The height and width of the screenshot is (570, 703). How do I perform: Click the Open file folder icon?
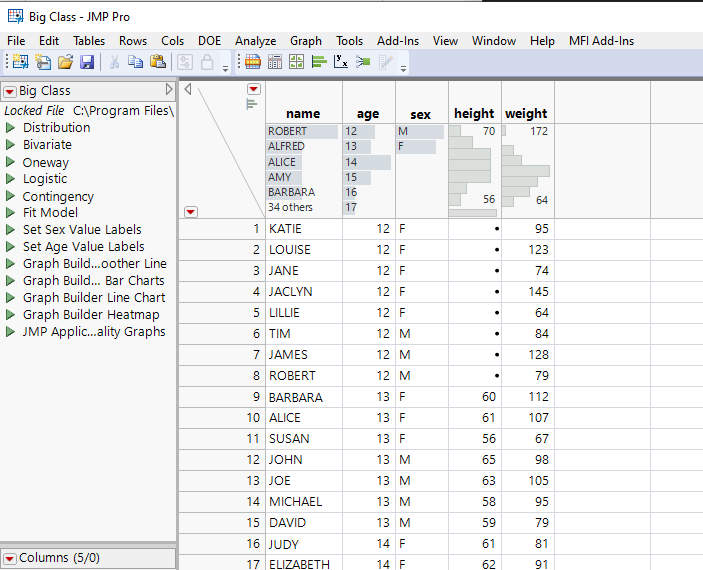(66, 62)
